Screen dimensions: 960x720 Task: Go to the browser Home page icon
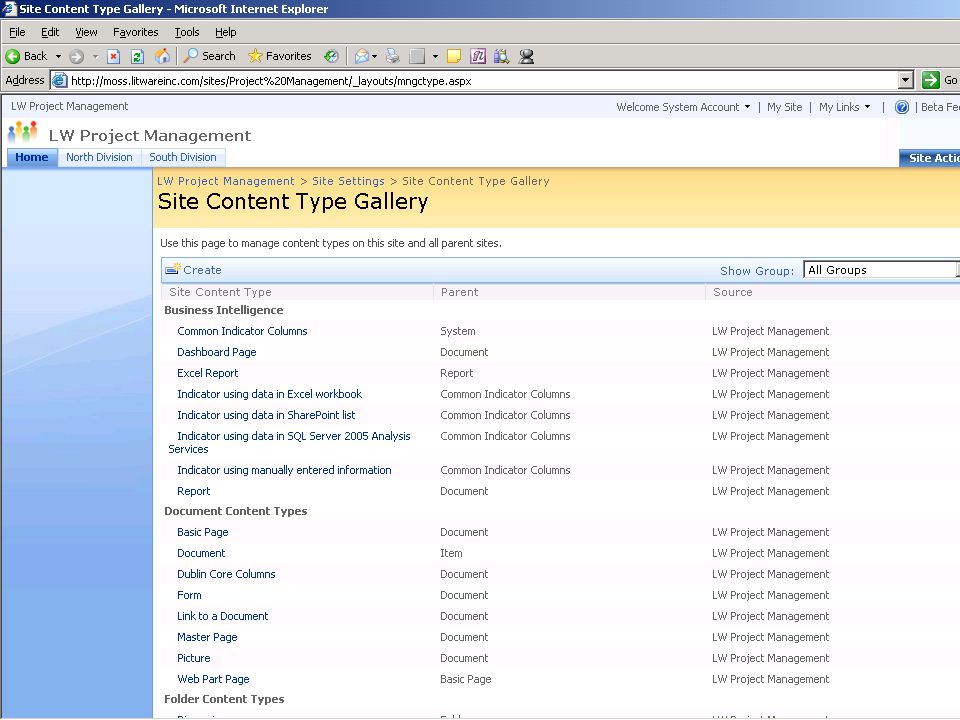(162, 56)
